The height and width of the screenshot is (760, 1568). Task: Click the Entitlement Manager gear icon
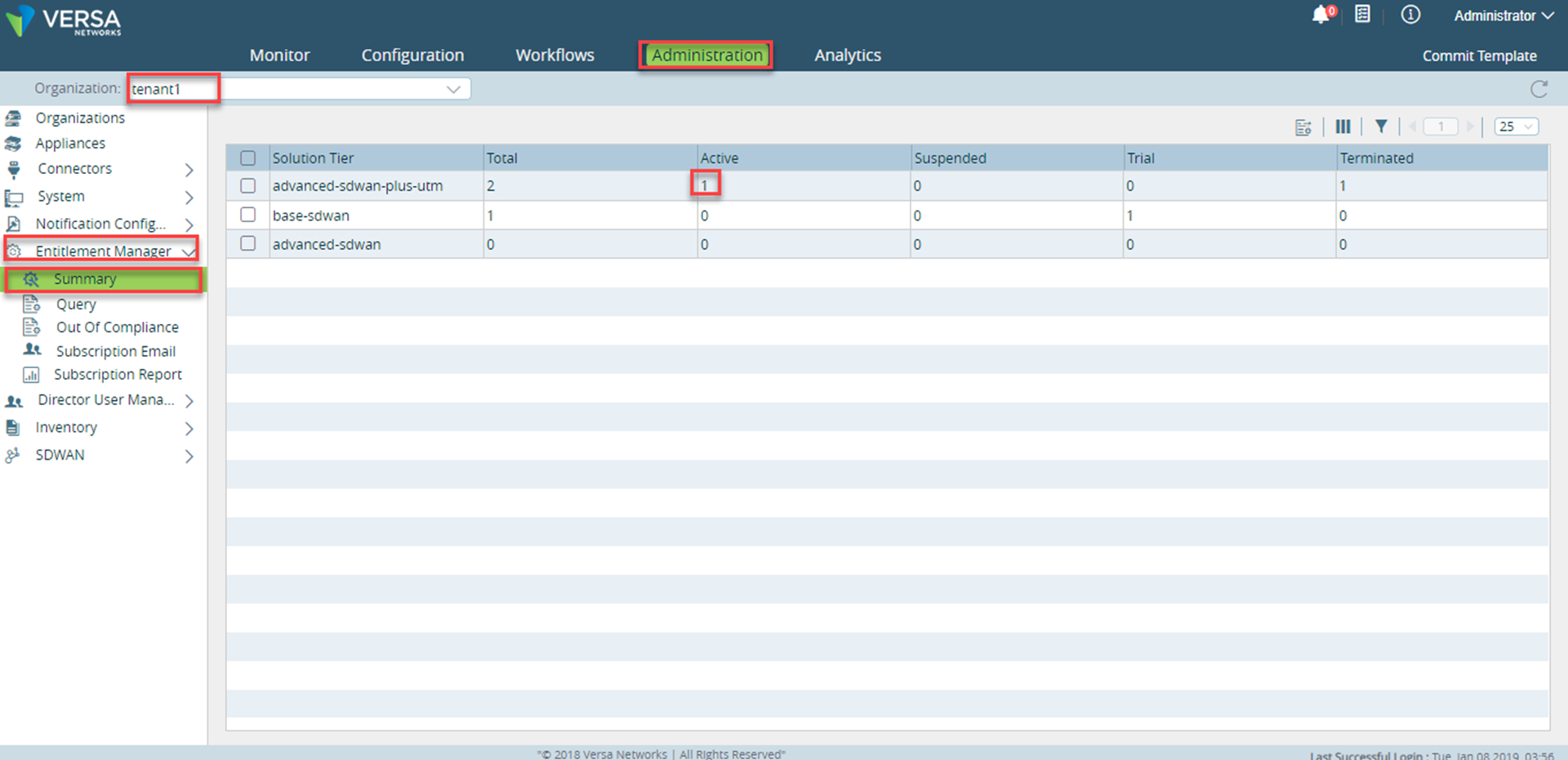click(x=15, y=251)
